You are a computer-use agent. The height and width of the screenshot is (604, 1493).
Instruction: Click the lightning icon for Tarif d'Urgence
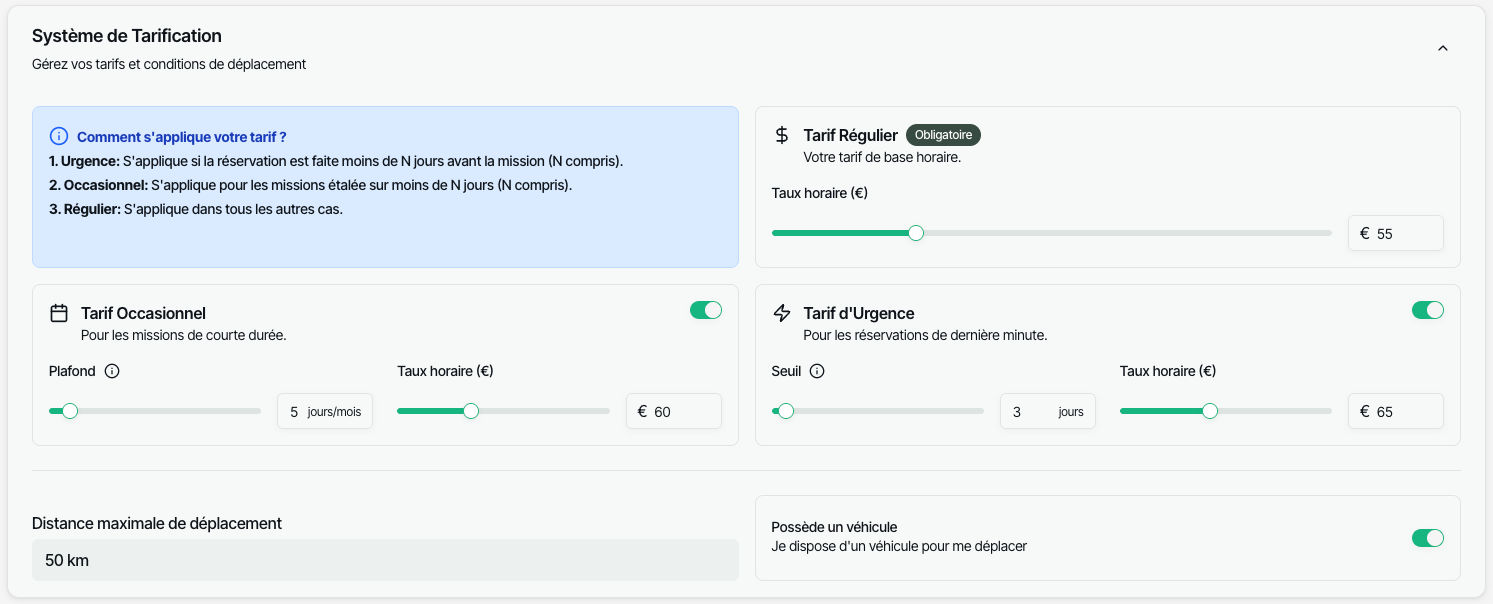[x=782, y=313]
